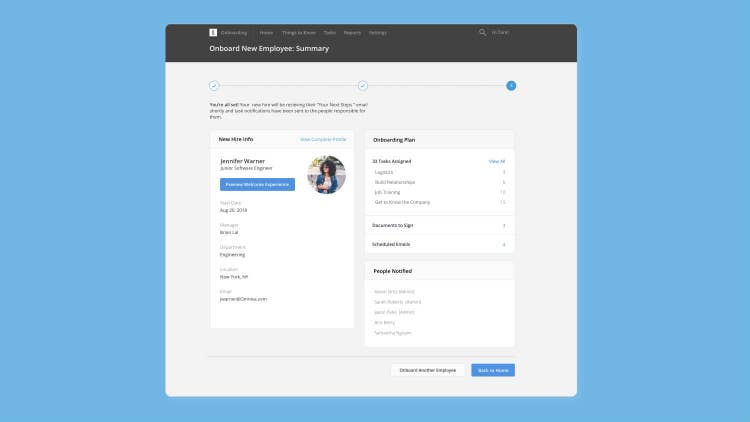
Task: Open the user greeting menu
Action: pos(500,32)
